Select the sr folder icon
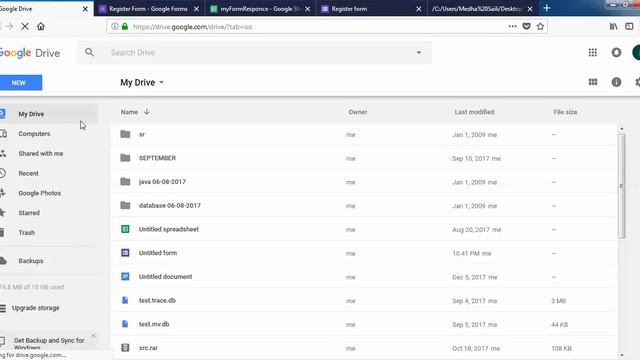 125,134
